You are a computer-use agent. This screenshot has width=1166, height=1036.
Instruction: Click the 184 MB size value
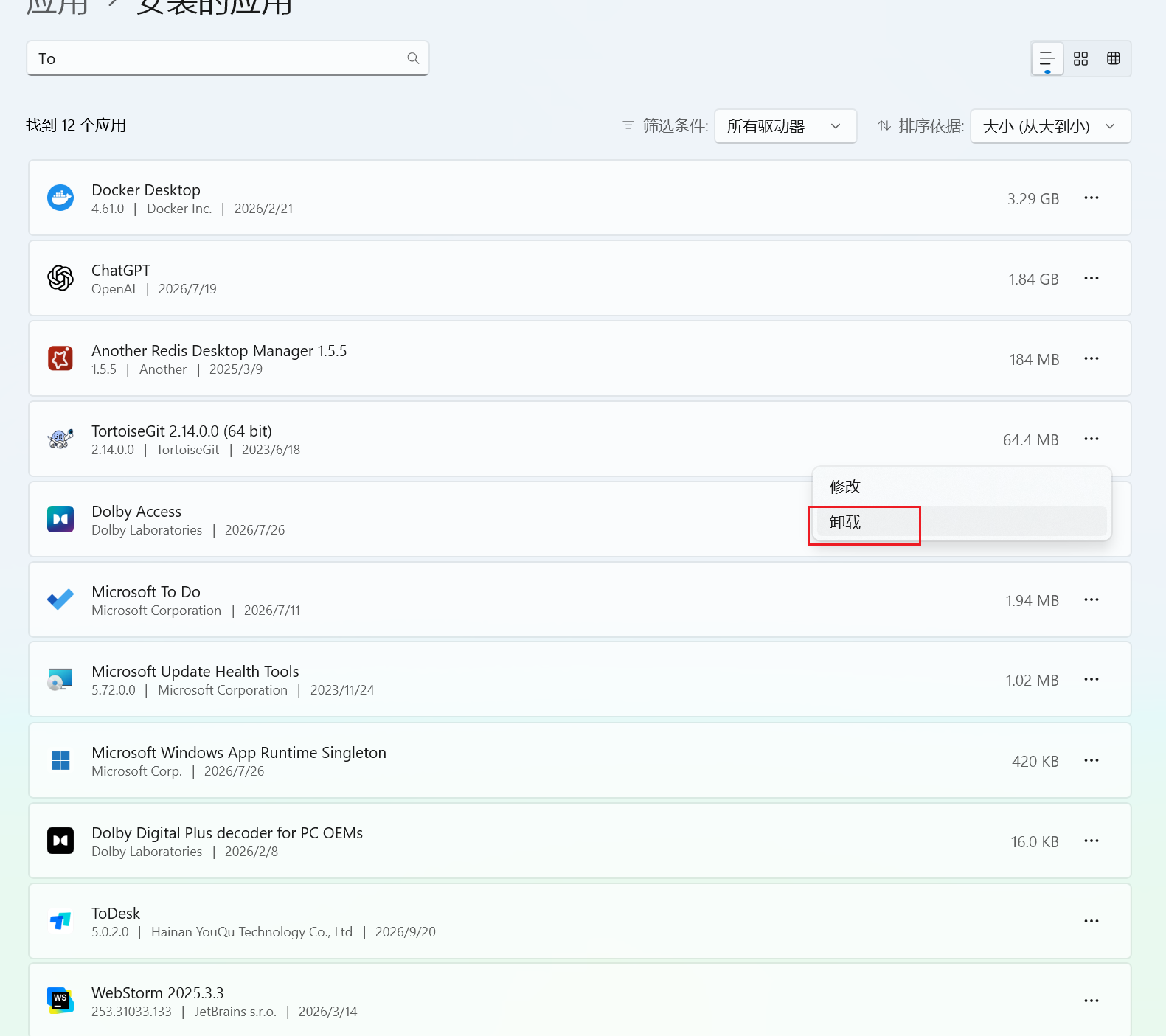click(1035, 359)
